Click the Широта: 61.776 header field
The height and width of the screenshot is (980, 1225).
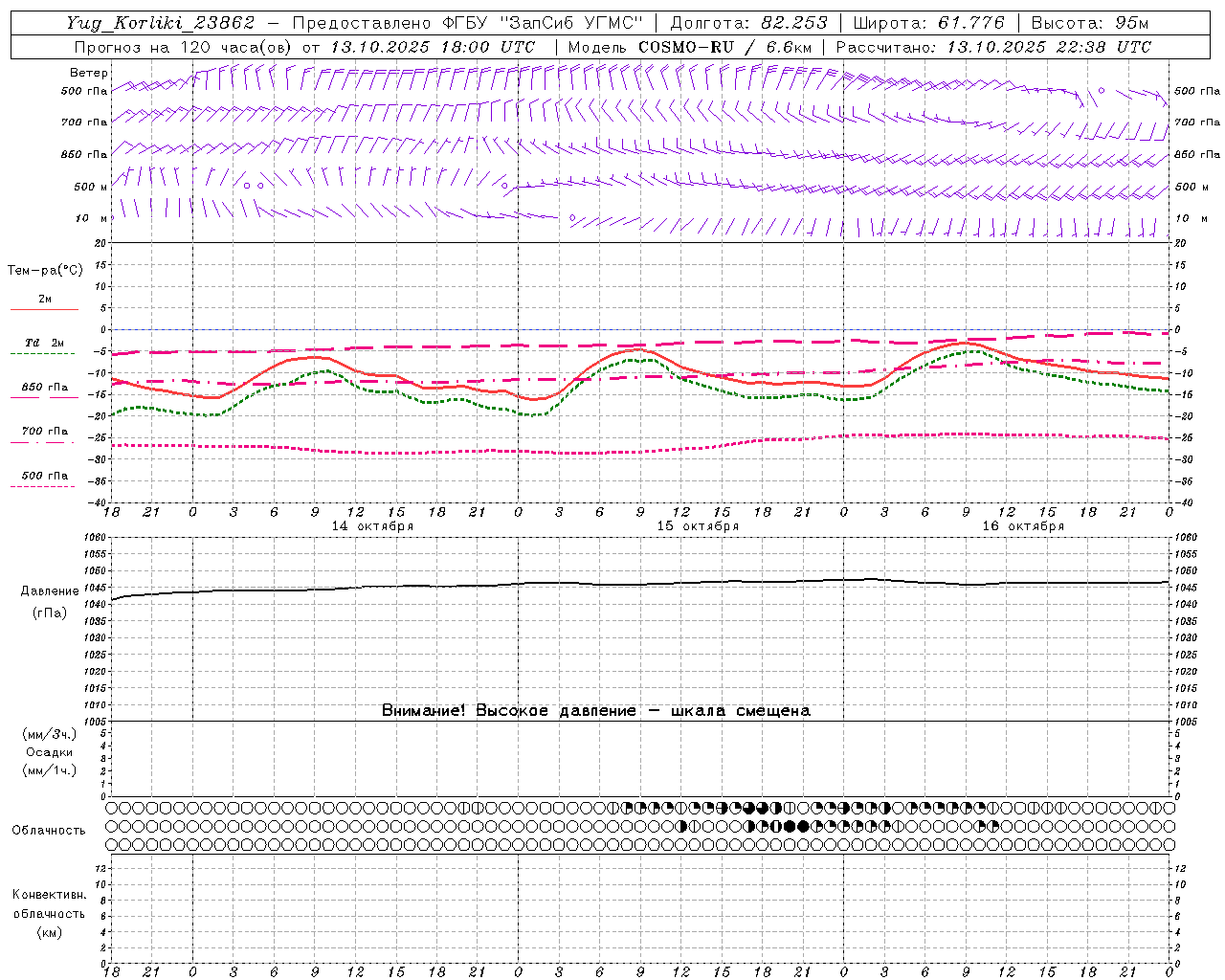(928, 23)
